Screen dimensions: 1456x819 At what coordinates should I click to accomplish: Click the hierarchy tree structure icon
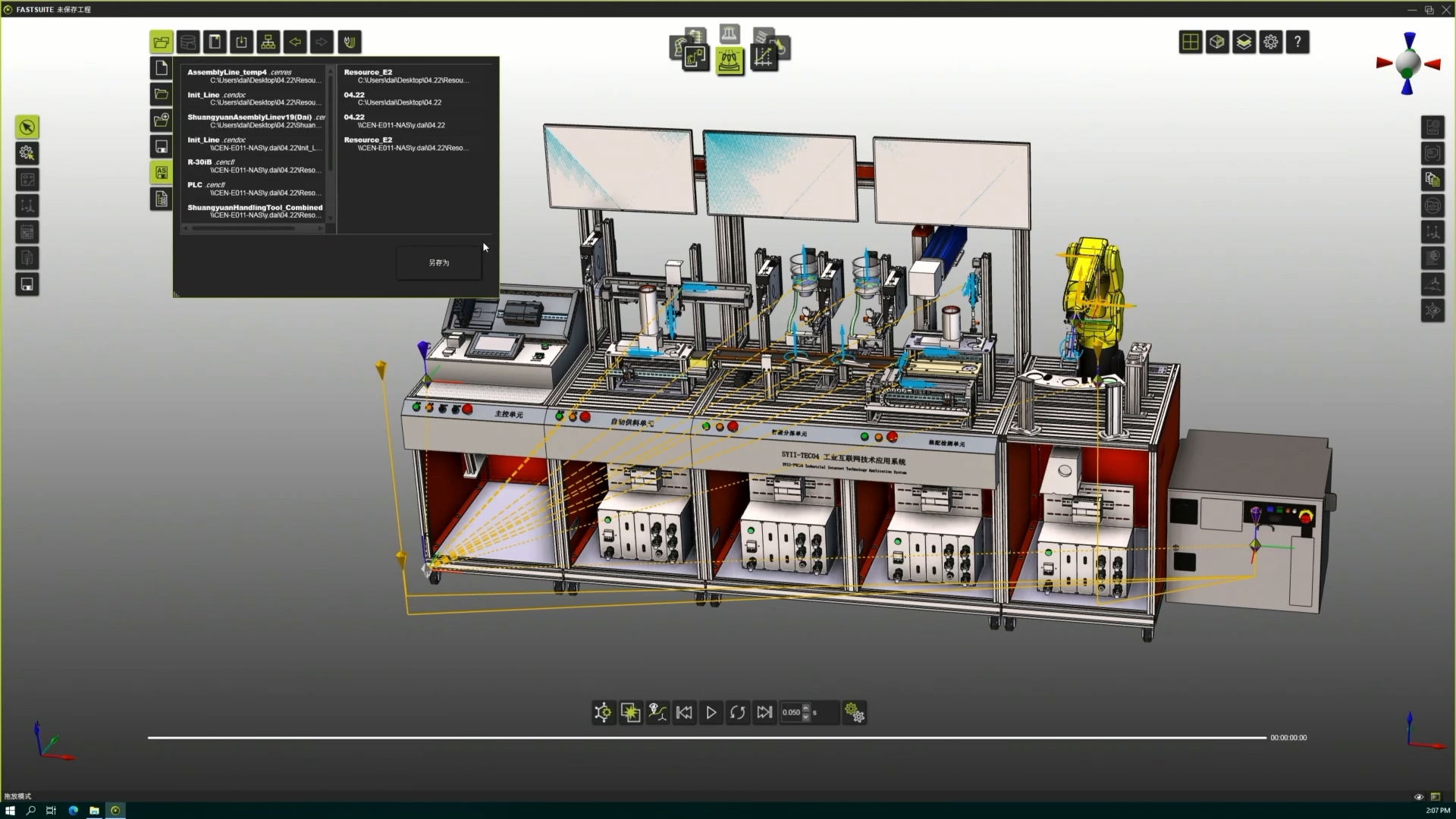coord(268,42)
